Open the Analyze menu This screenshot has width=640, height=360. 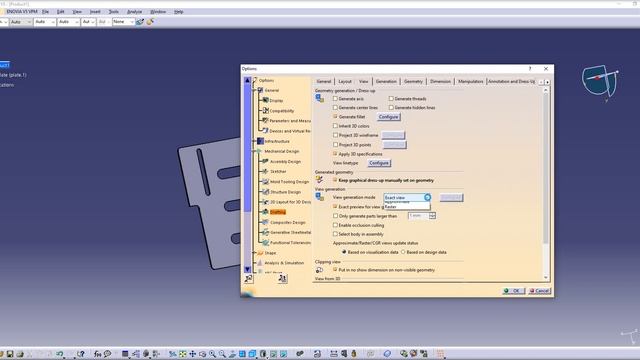tap(134, 12)
